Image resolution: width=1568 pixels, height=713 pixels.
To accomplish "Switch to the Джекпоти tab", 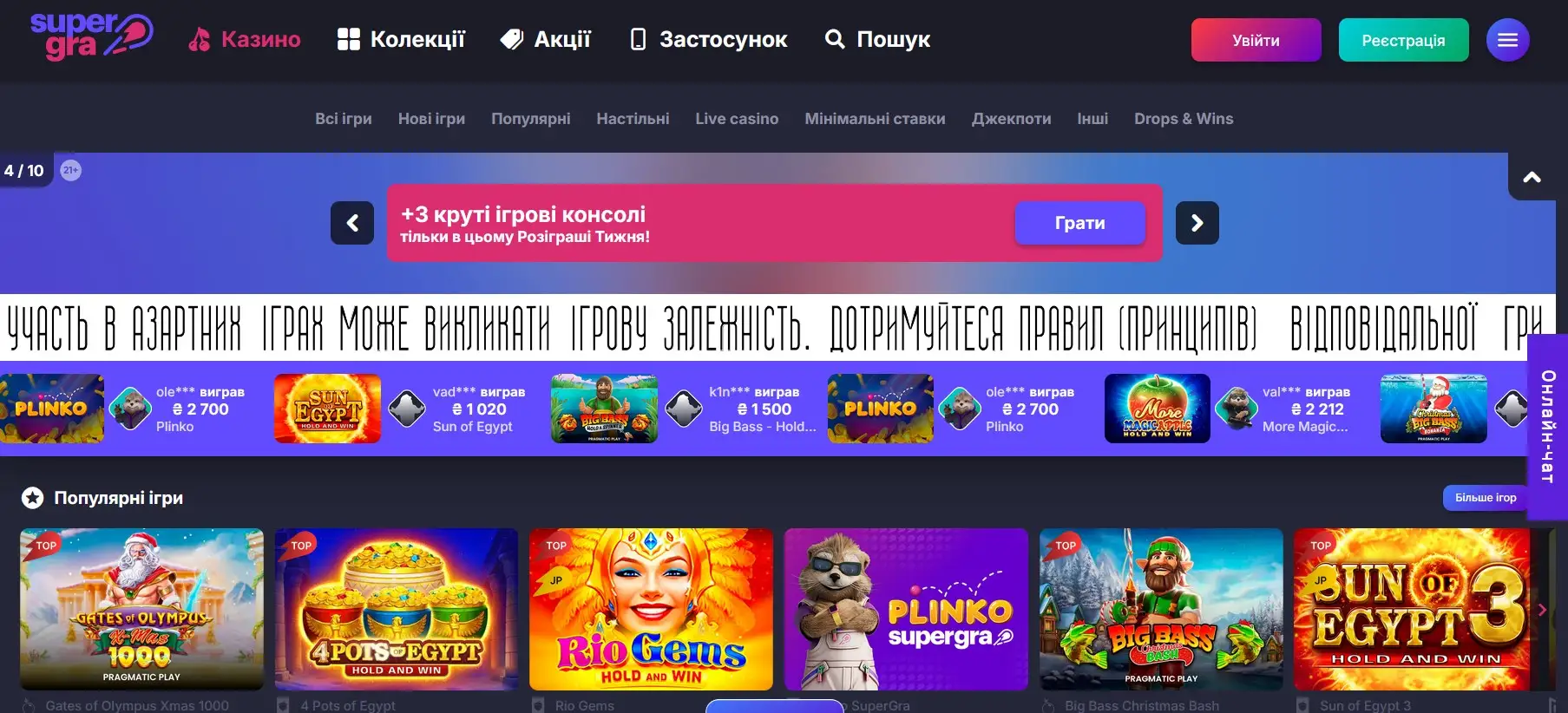I will (1011, 119).
